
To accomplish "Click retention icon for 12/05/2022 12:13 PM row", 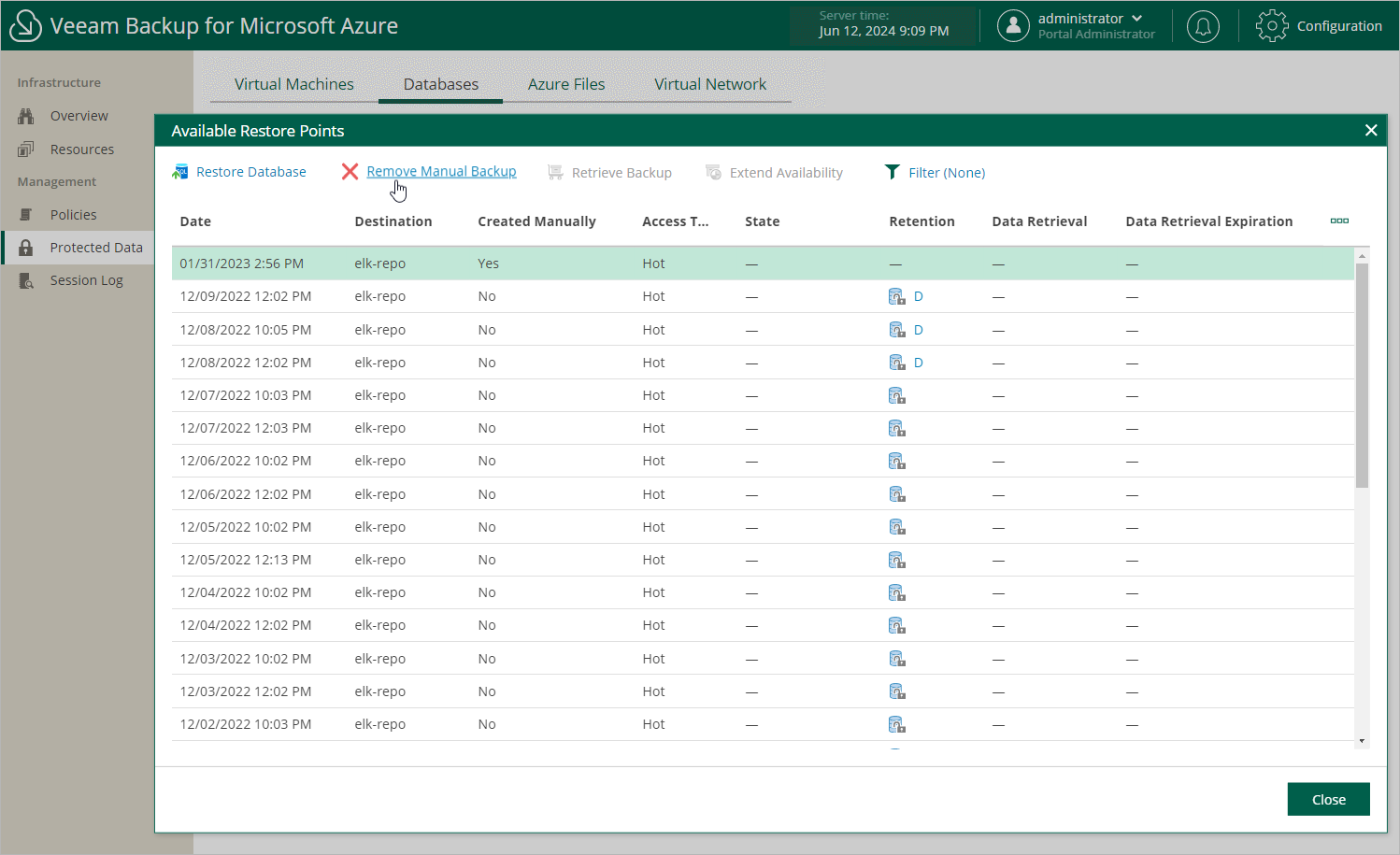I will pyautogui.click(x=897, y=560).
